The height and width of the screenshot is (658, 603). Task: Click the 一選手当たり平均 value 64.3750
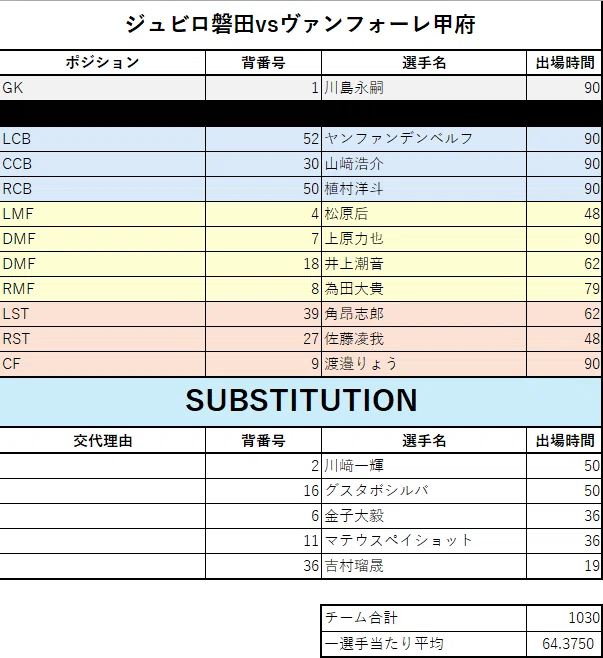tap(564, 644)
